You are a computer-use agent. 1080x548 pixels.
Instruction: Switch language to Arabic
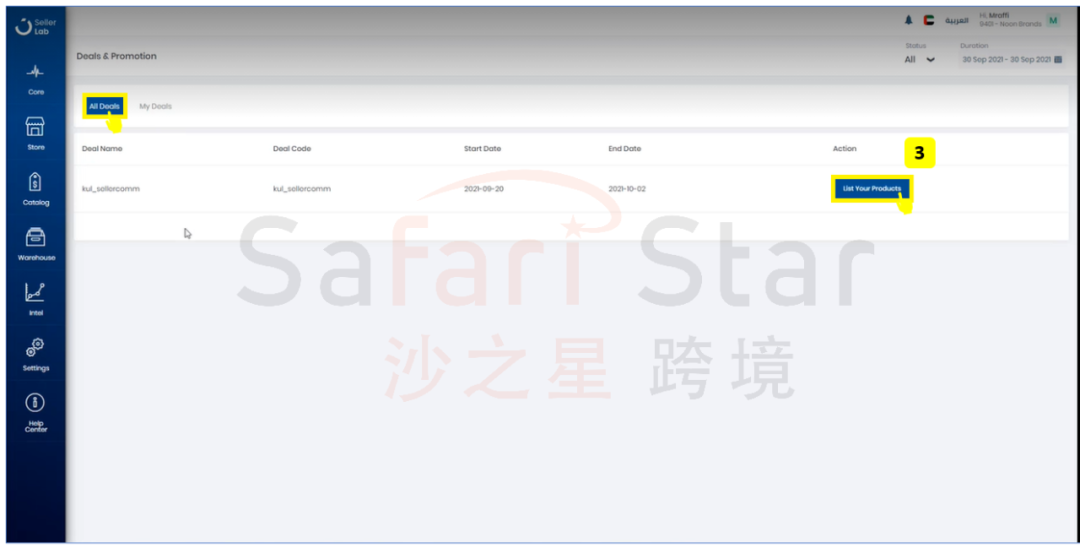click(x=956, y=21)
